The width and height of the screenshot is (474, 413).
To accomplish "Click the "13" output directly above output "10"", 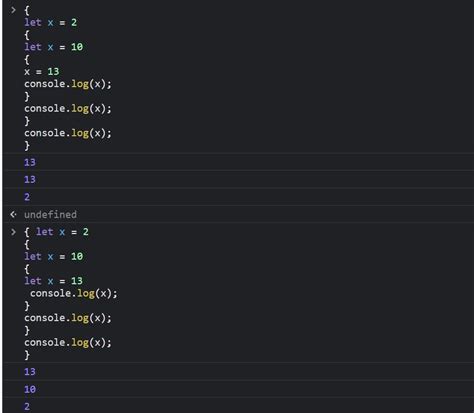I will (x=30, y=372).
